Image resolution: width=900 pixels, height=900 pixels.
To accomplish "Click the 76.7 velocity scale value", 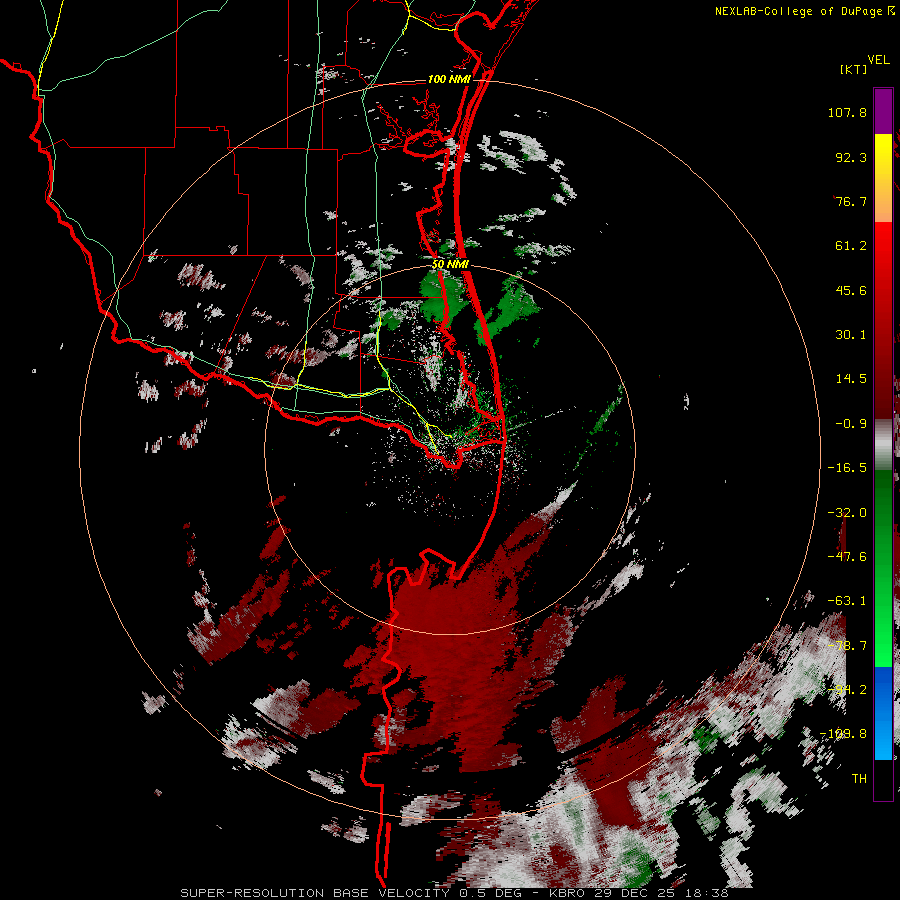I will tap(851, 201).
